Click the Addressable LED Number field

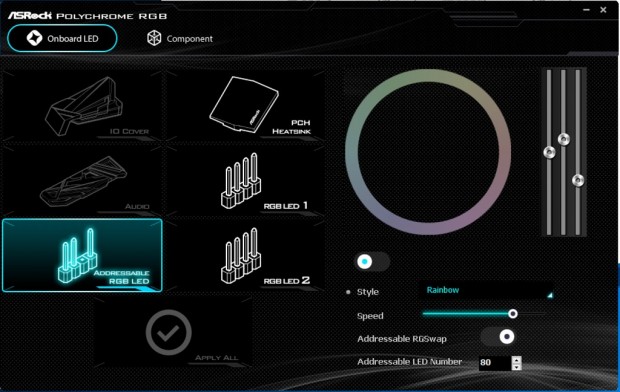(x=495, y=363)
